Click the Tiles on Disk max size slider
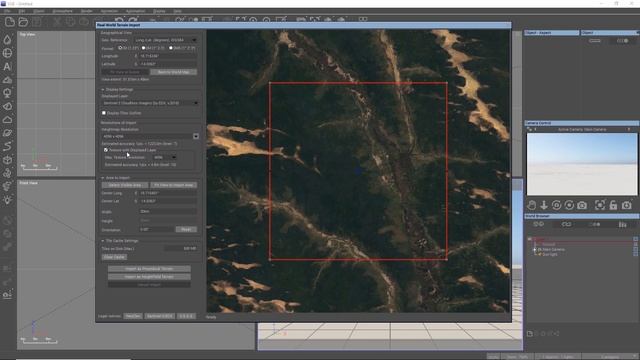Image resolution: width=640 pixels, height=360 pixels. (x=181, y=248)
